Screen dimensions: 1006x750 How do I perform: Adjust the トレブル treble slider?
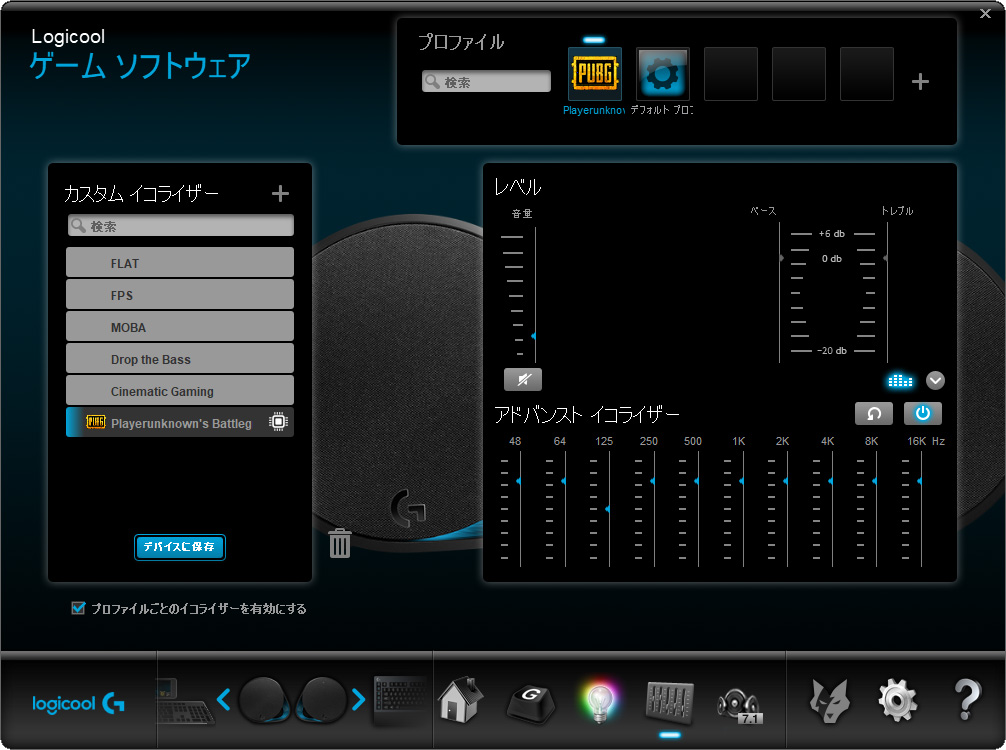(x=886, y=258)
